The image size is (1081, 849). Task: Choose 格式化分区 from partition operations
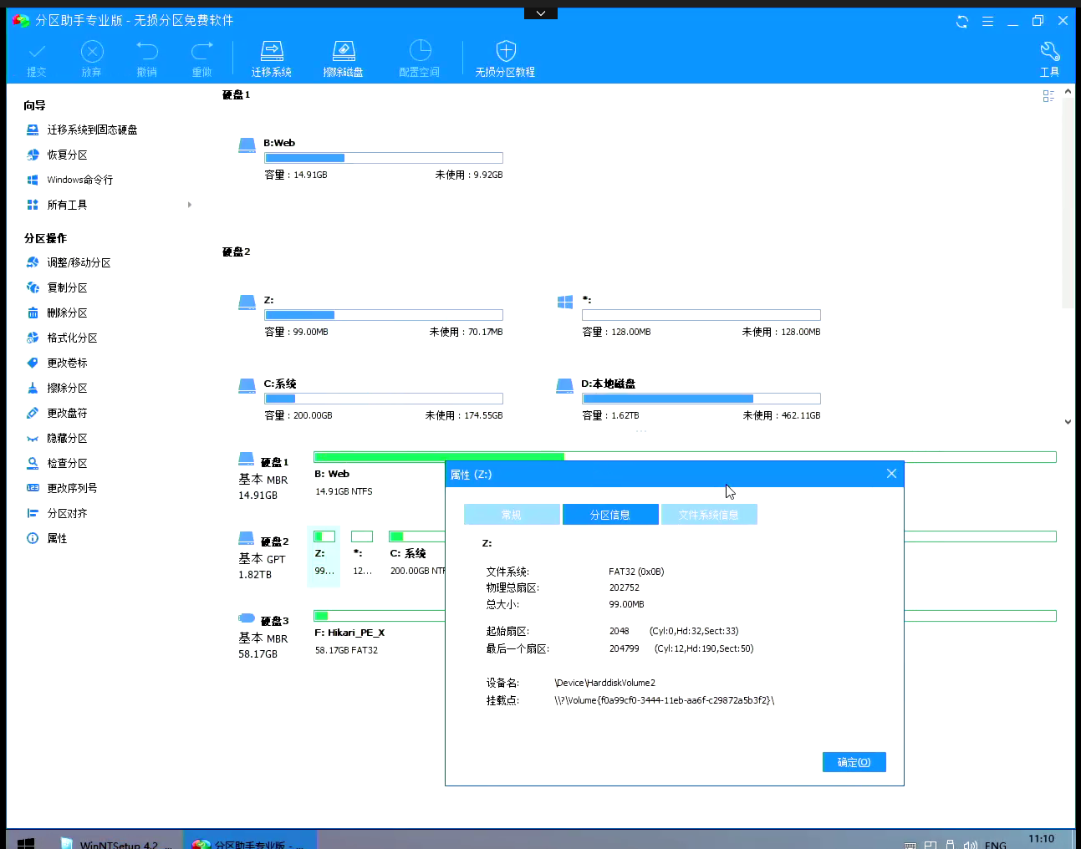(72, 338)
